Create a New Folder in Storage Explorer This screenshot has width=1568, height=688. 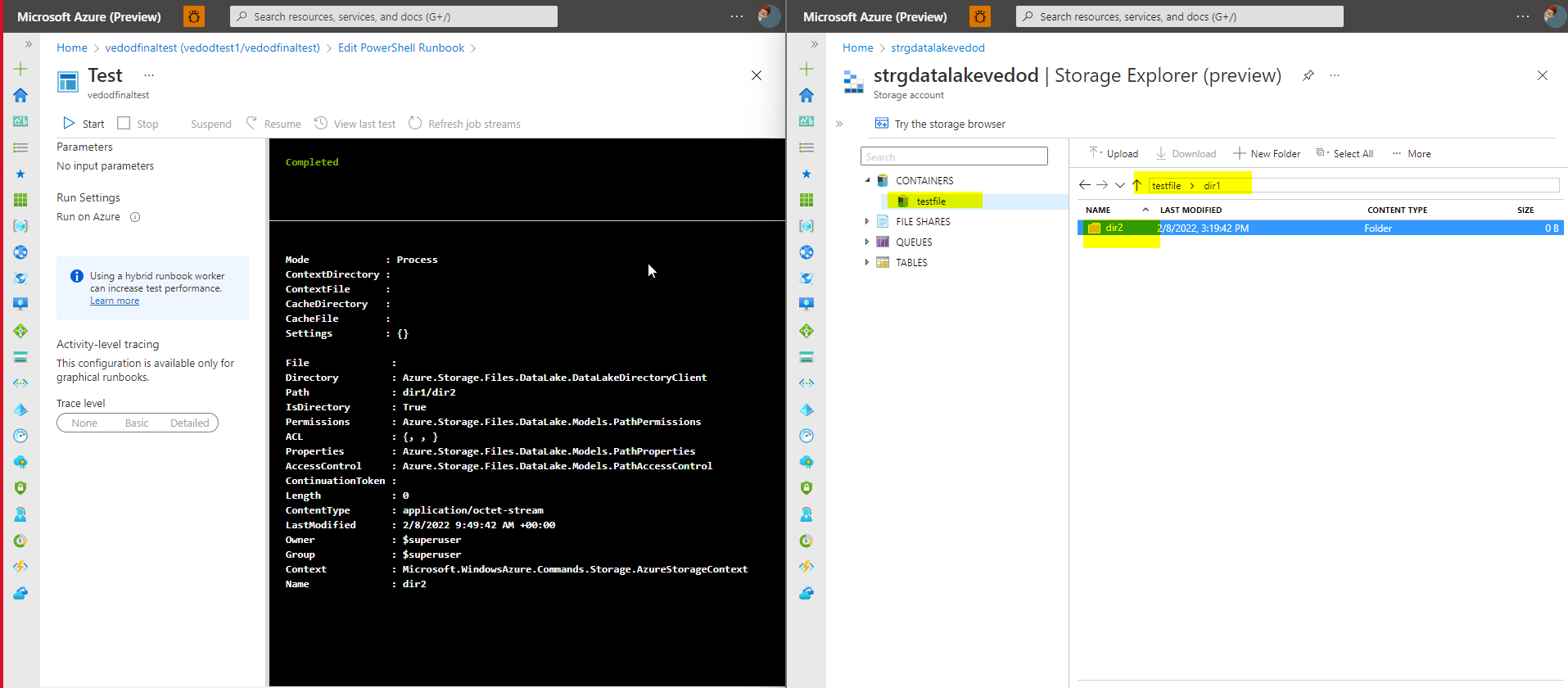[1267, 153]
